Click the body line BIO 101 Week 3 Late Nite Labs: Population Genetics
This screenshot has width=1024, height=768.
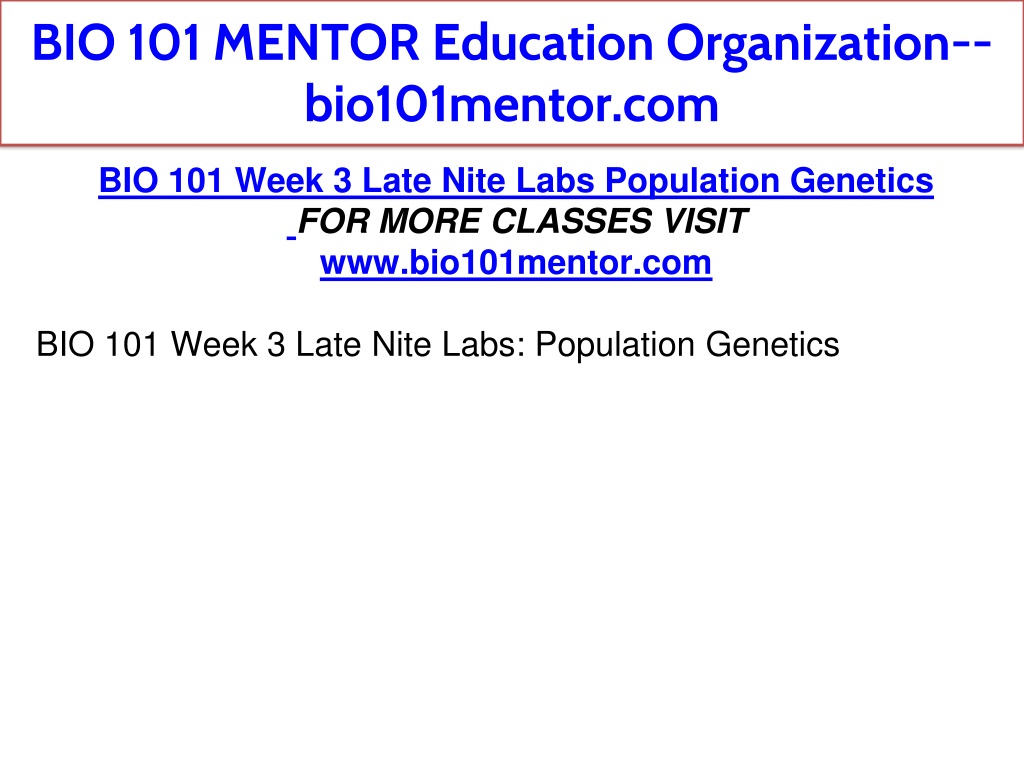438,344
